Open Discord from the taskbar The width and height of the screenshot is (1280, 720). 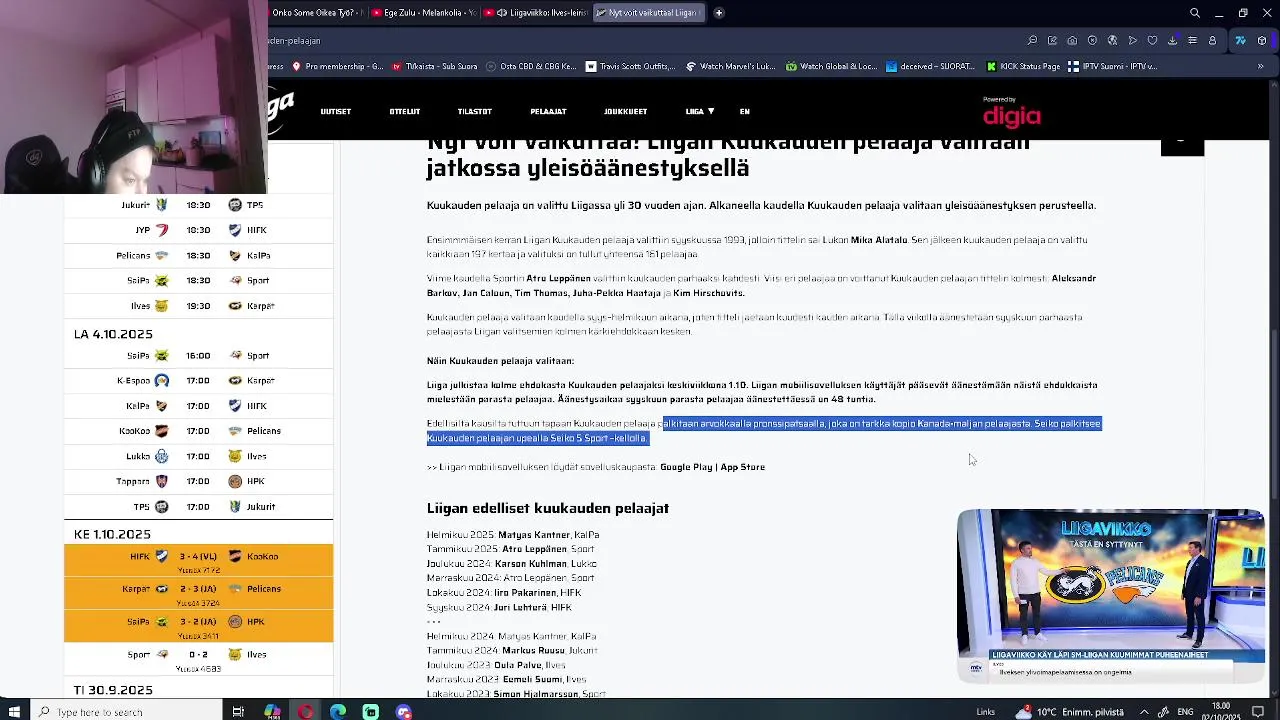pos(403,712)
